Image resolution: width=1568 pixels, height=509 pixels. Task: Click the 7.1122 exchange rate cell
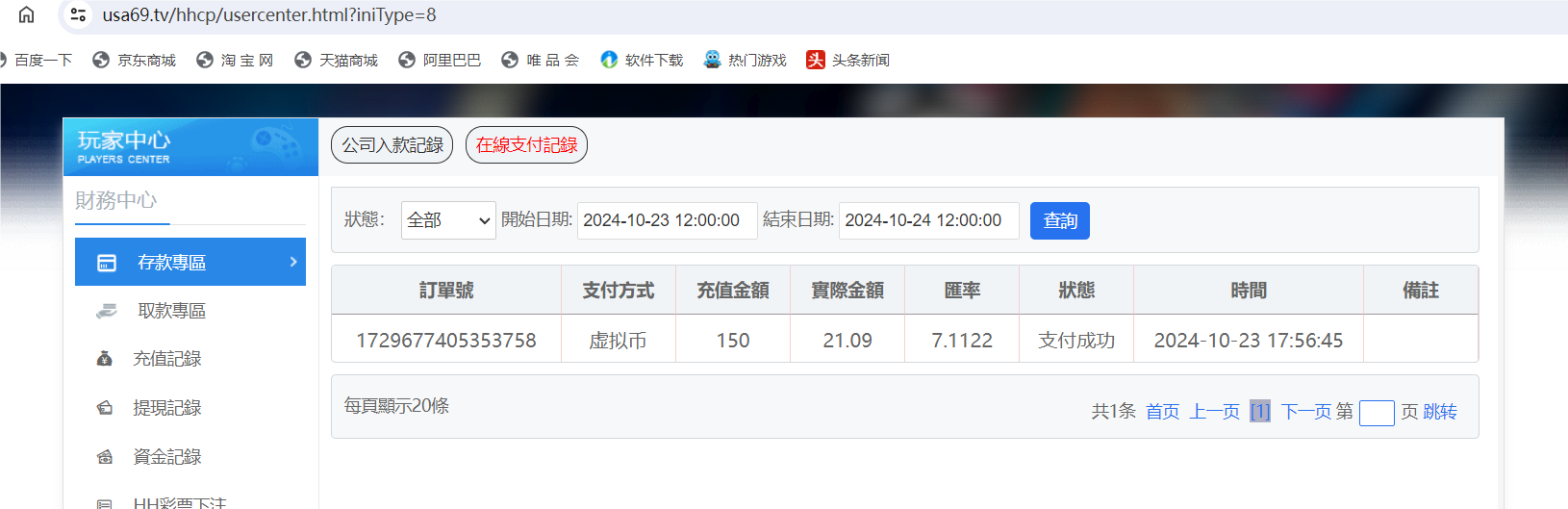coord(962,341)
